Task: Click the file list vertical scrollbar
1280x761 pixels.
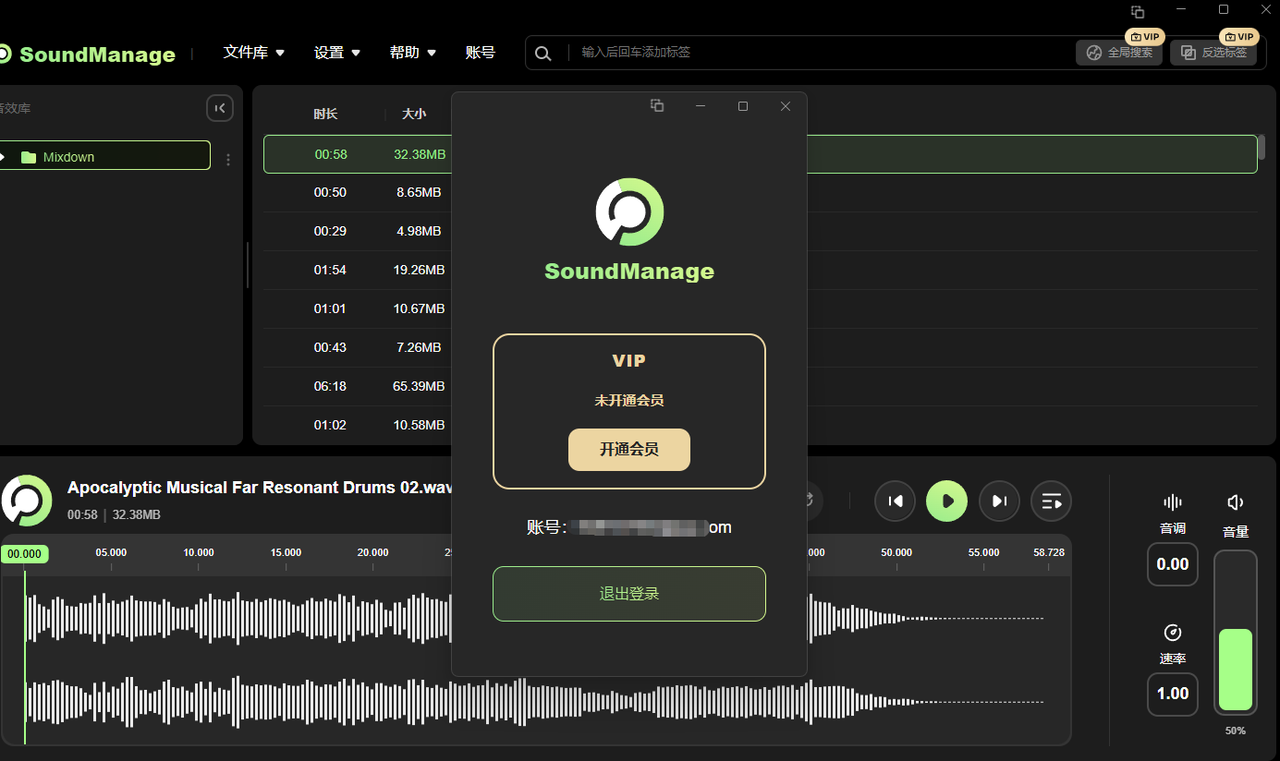Action: 1262,147
